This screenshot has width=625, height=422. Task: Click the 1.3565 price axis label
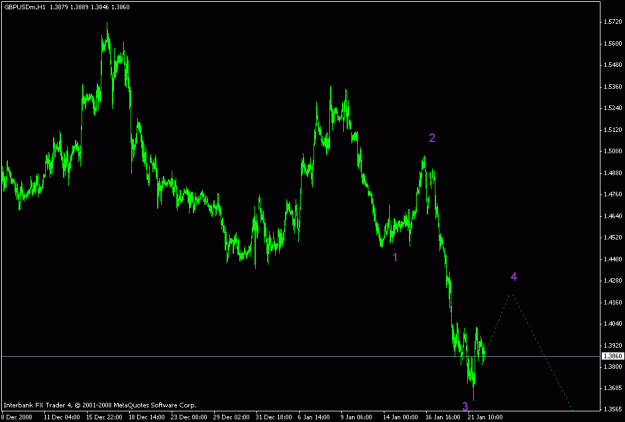614,409
